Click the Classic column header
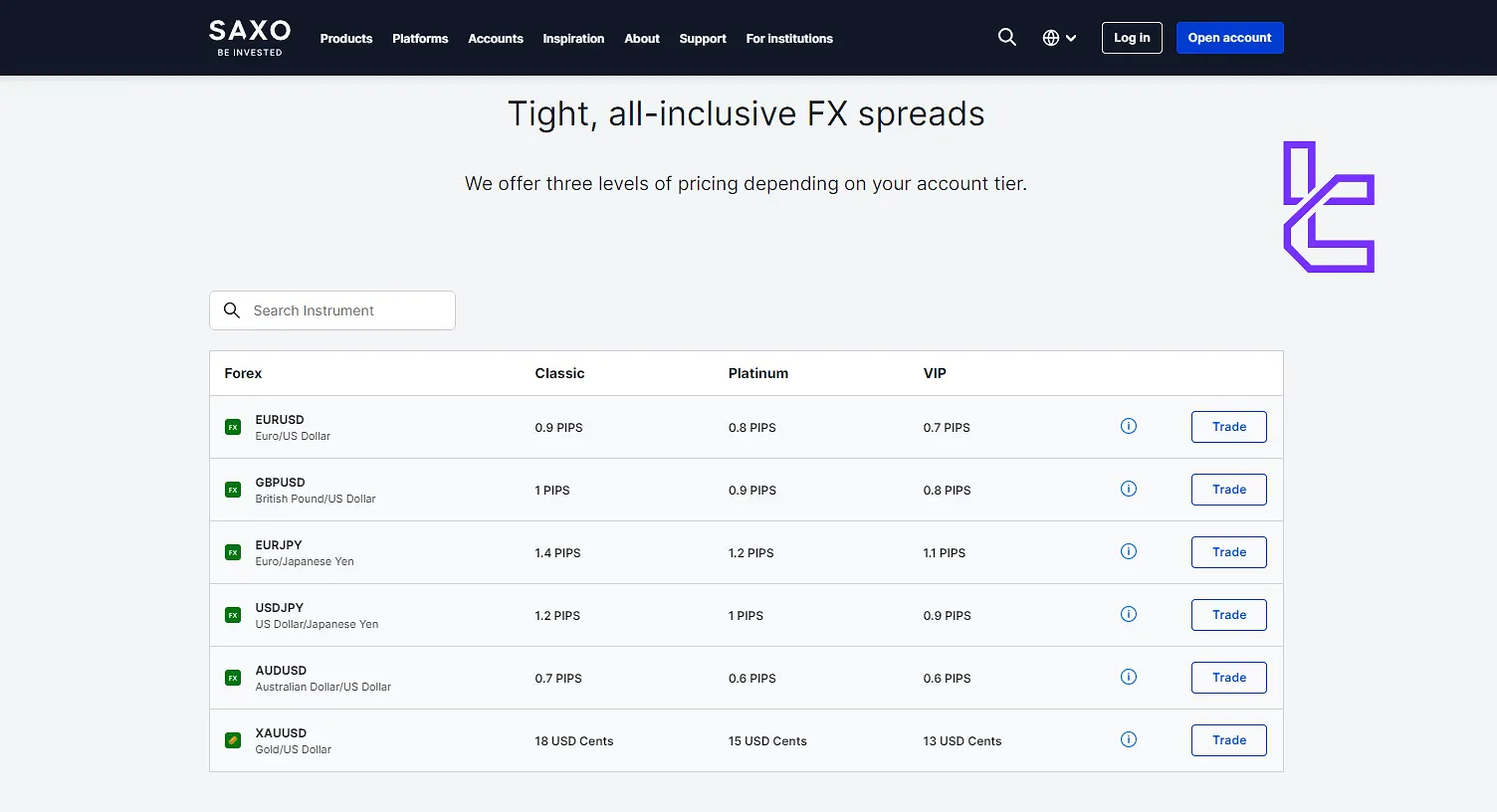 tap(559, 373)
